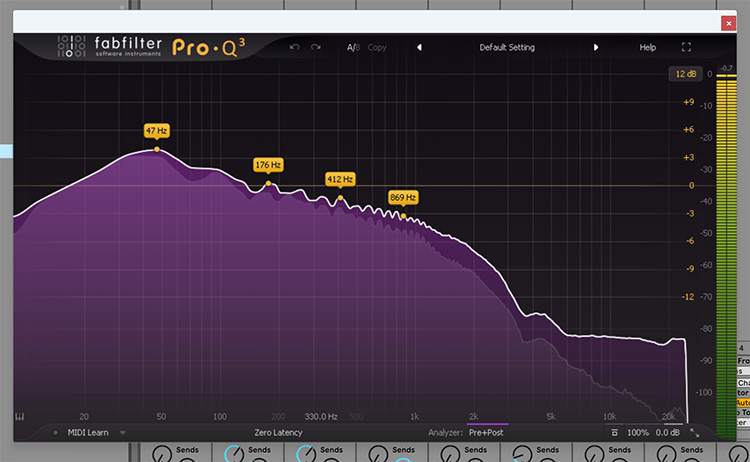
Task: Click the -12 gain scale label
Action: [688, 297]
